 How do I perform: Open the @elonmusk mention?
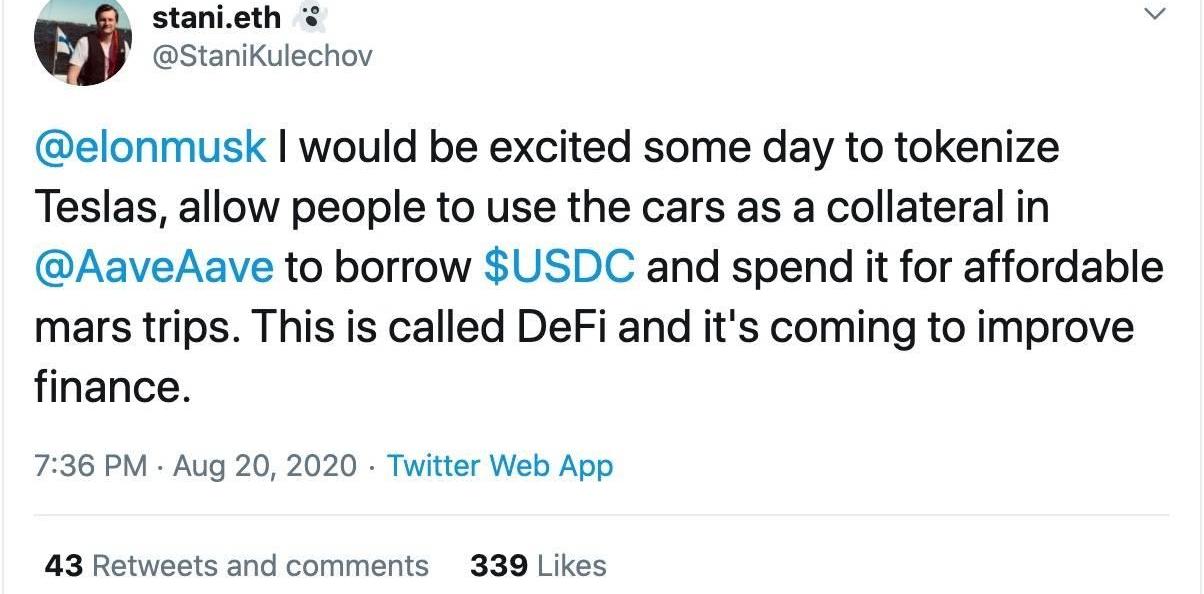[150, 147]
